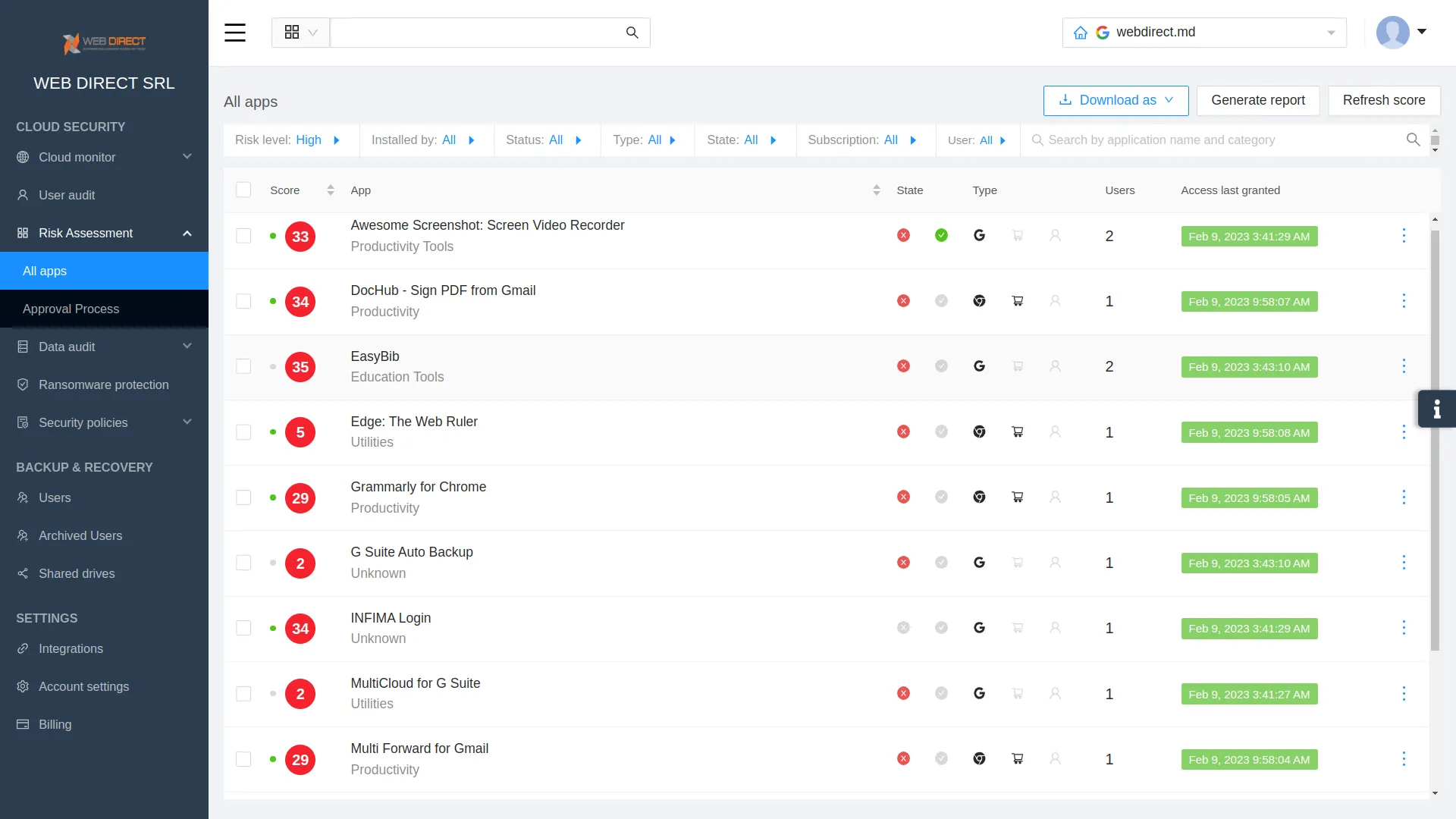Open row actions for Awesome Screenshot
This screenshot has height=819, width=1456.
1404,236
